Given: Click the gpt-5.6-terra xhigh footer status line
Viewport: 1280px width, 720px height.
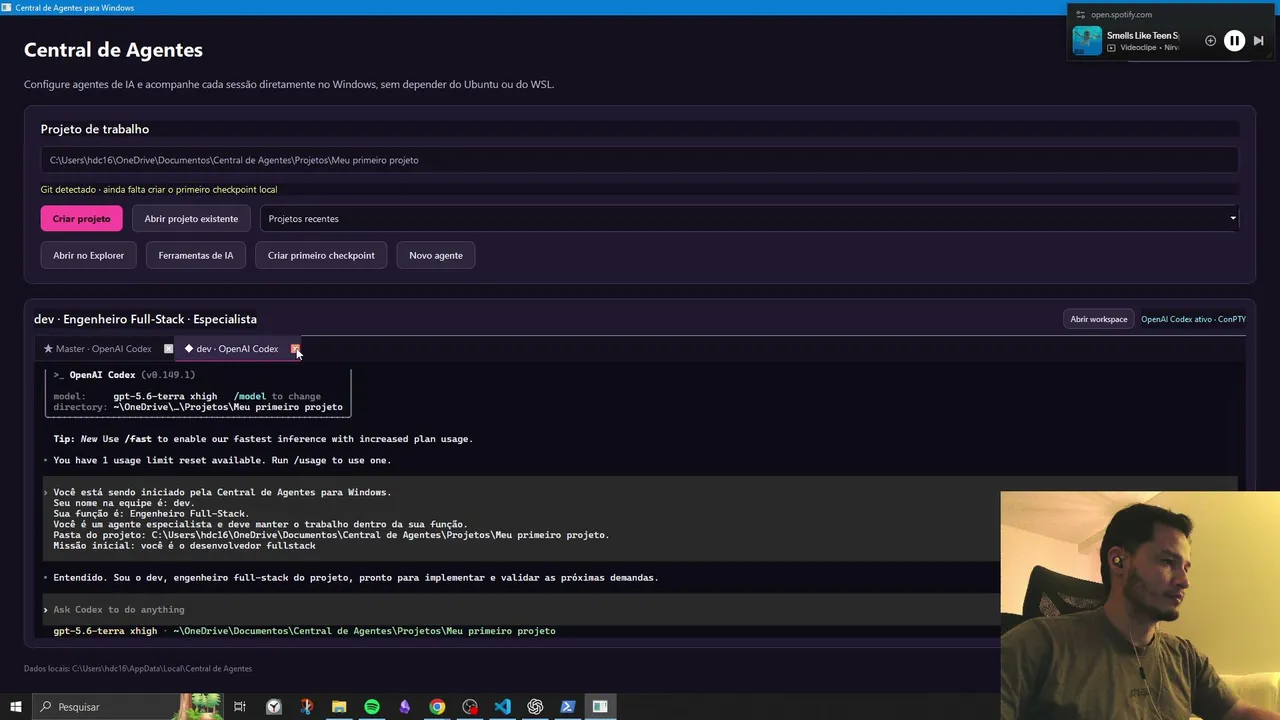Looking at the screenshot, I should (x=304, y=631).
